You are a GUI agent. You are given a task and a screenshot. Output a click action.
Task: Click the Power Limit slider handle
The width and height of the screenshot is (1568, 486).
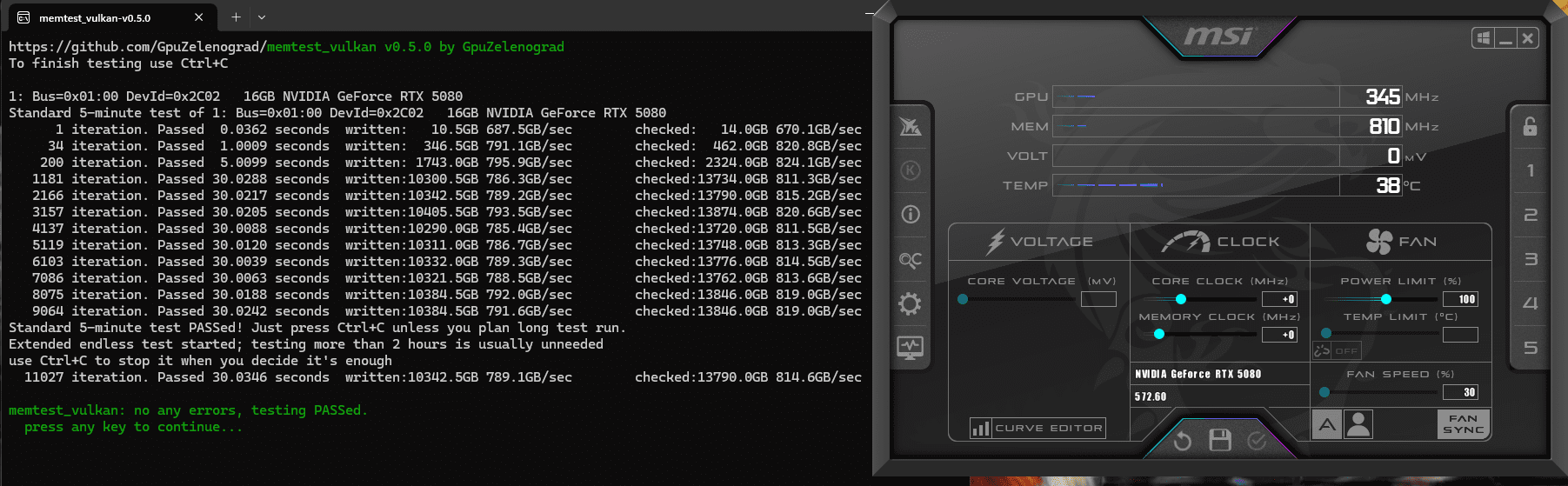coord(1386,299)
